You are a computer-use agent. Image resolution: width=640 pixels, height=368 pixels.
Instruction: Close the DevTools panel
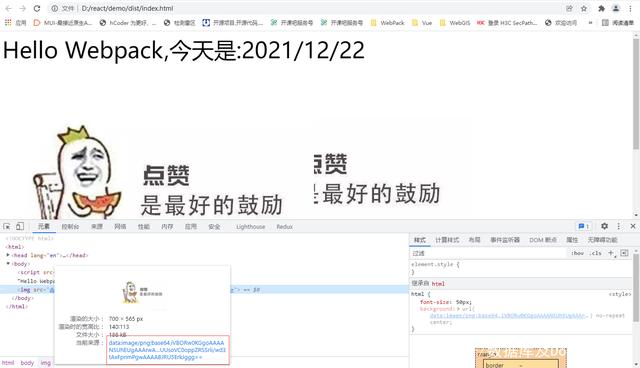click(633, 226)
